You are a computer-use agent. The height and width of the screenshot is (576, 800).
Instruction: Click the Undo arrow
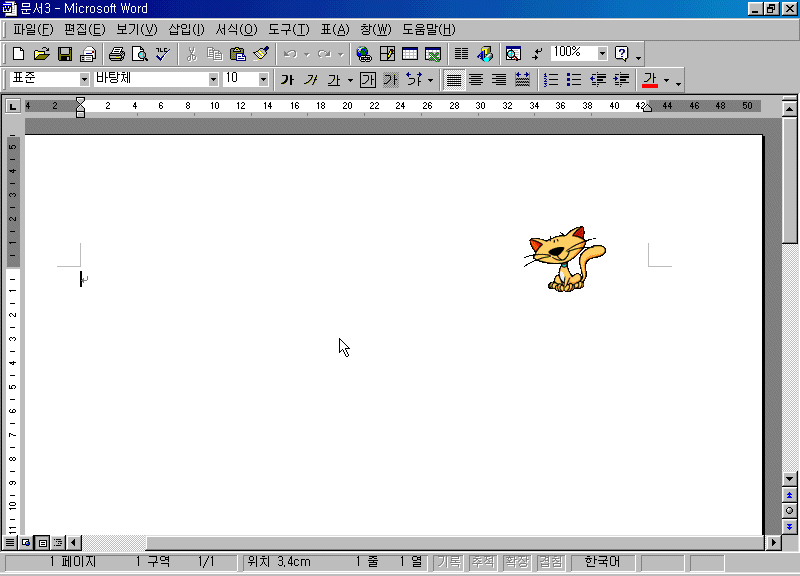point(290,54)
